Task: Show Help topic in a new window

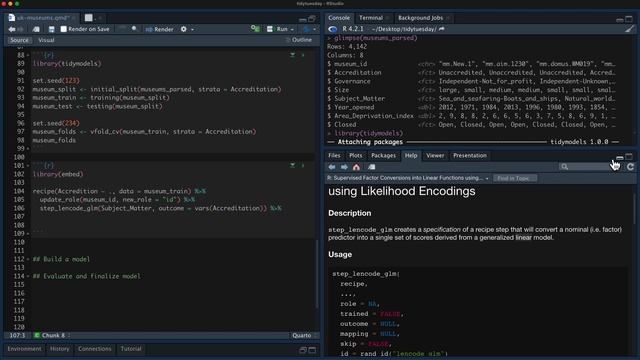Action: click(x=371, y=167)
